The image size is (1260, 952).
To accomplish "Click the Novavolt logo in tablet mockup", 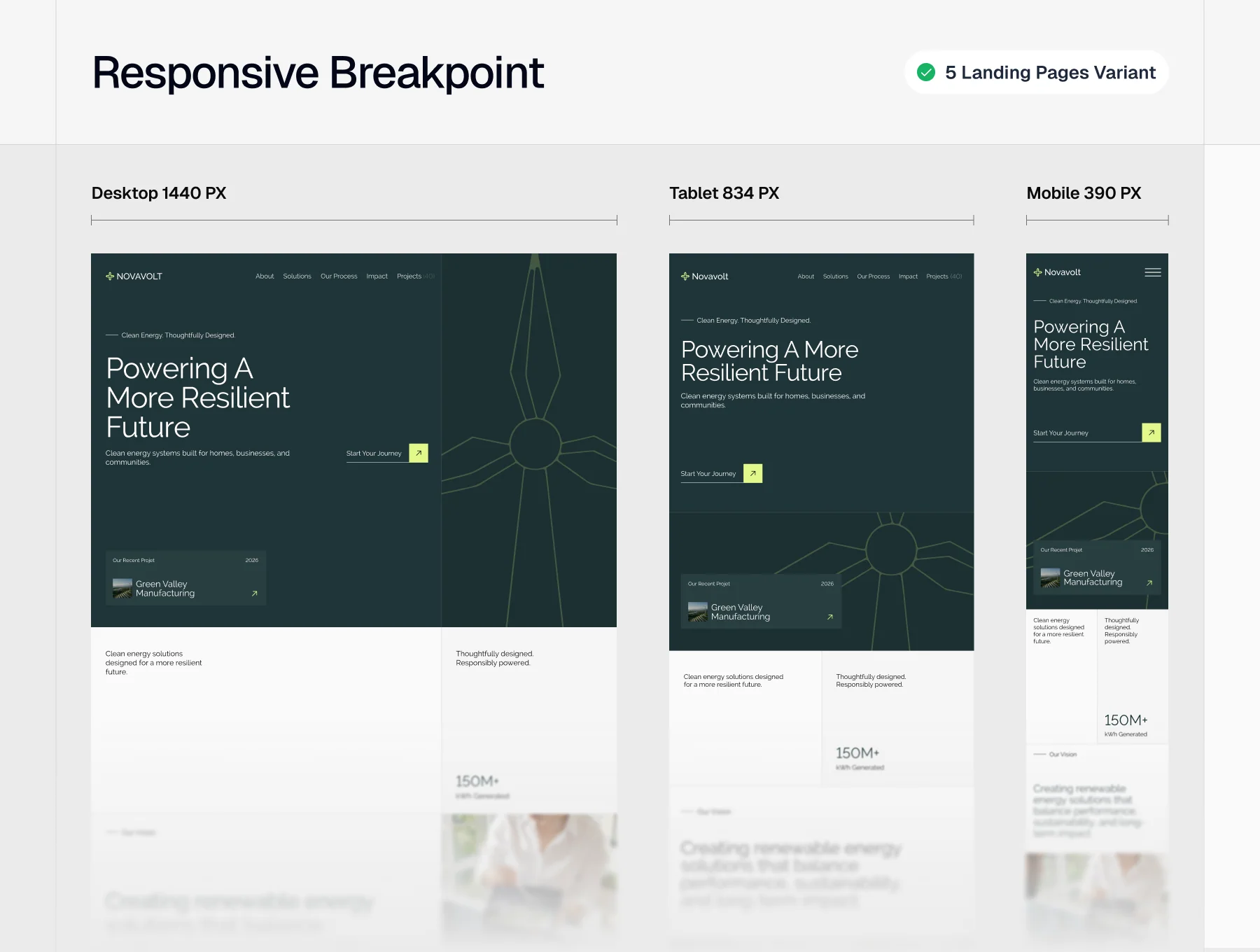I will 705,276.
